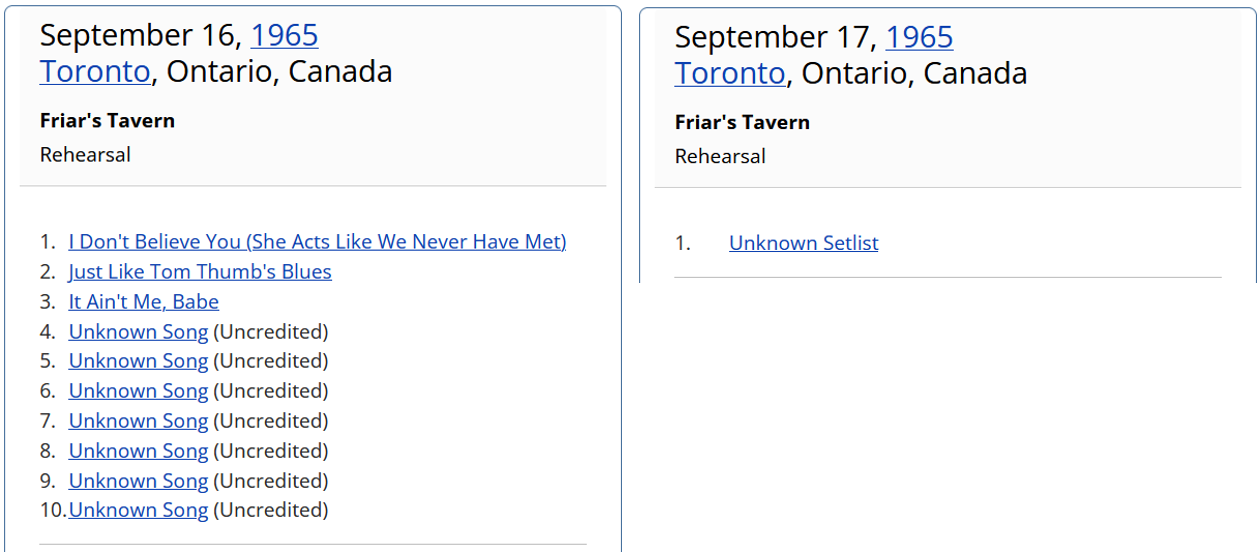
Task: Click Unknown Song link at number 4
Action: pos(138,332)
